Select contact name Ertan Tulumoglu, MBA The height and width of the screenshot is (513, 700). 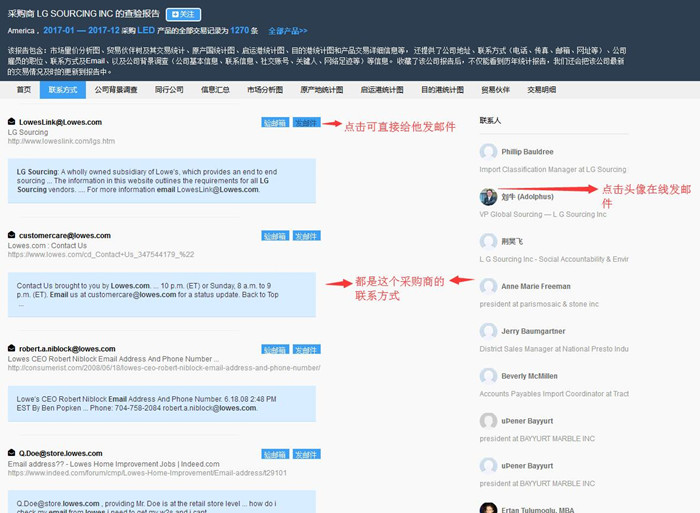[x=538, y=509]
